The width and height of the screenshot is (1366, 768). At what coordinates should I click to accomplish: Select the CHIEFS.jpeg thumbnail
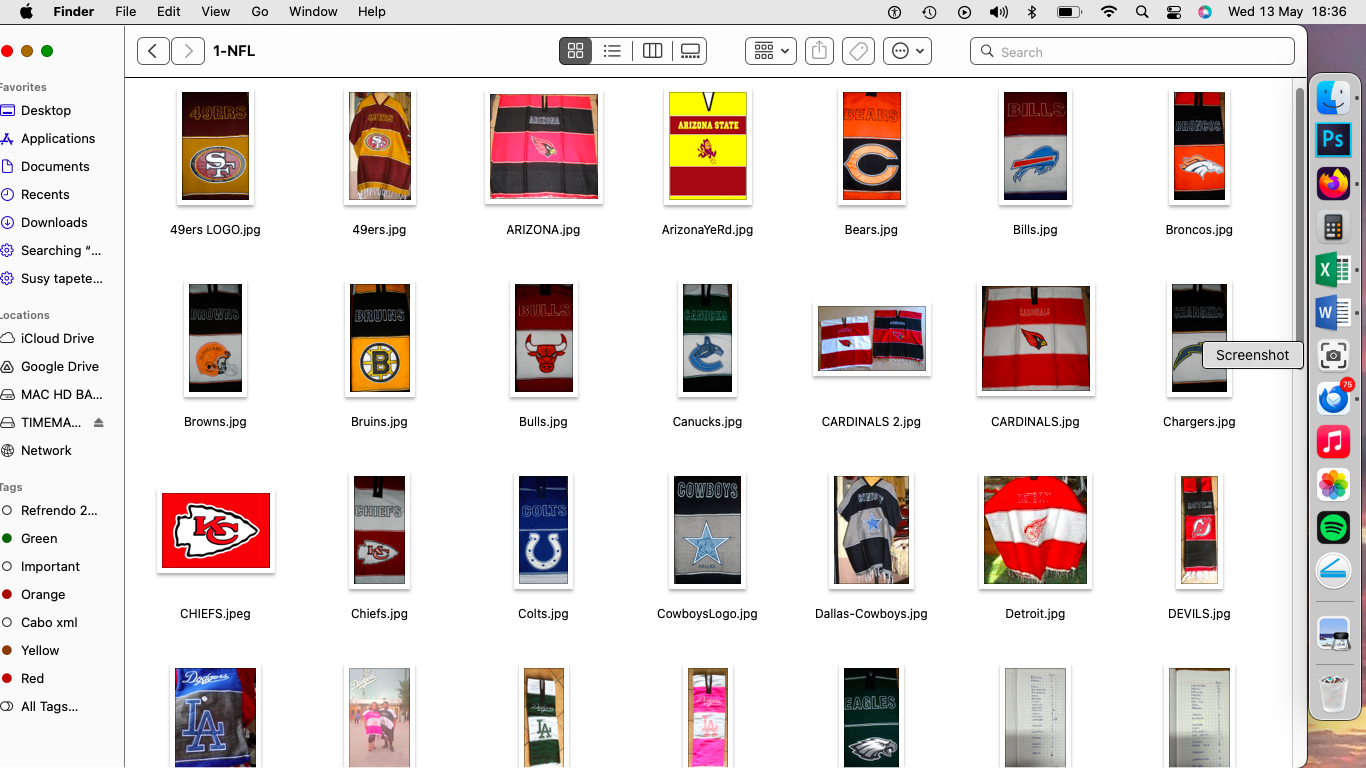click(215, 530)
